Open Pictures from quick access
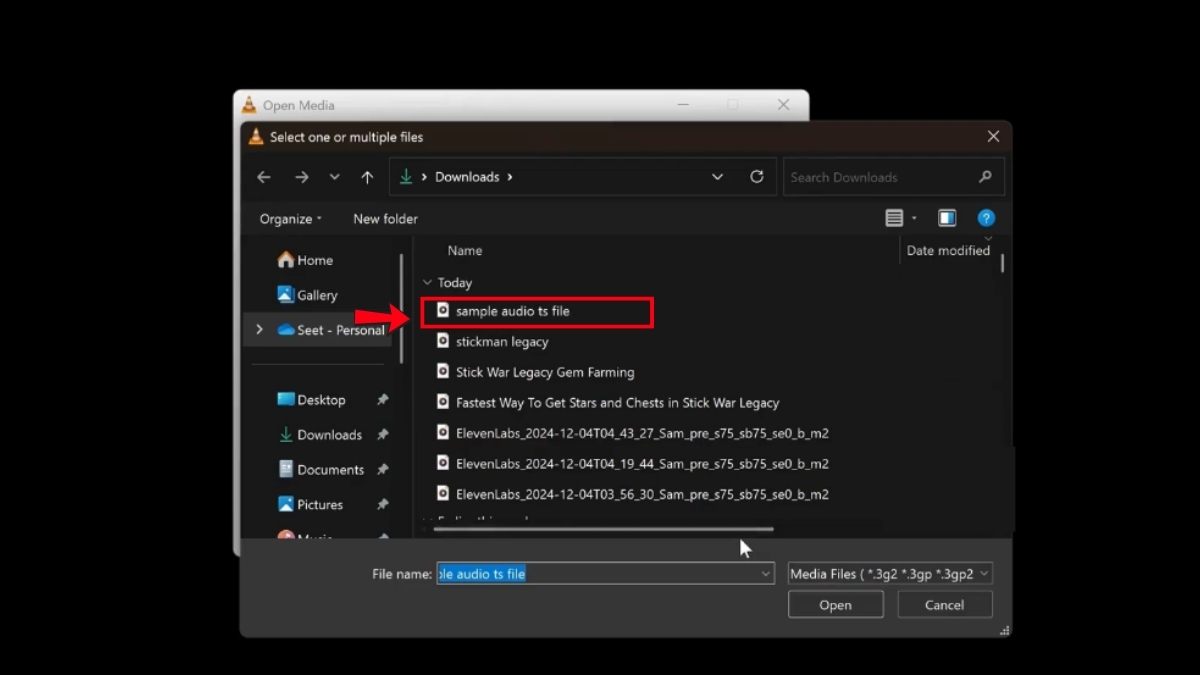 310,505
